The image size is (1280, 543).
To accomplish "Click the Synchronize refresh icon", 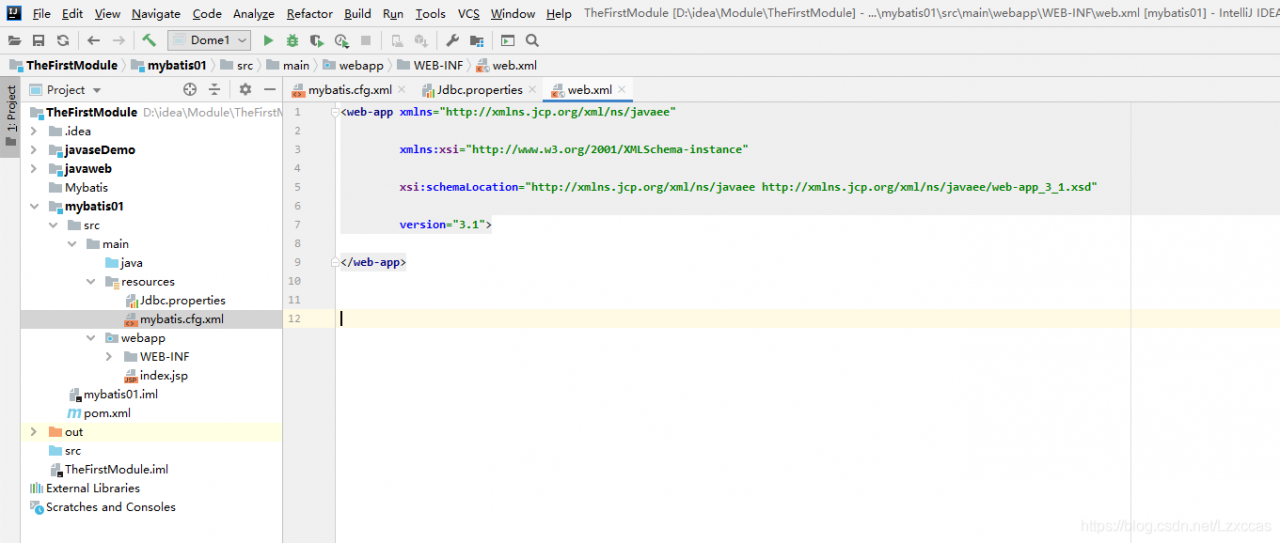I will (63, 41).
